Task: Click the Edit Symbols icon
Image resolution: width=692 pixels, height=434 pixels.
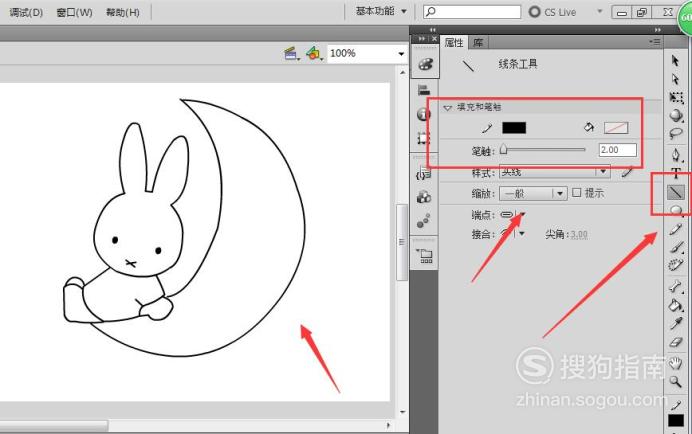Action: (315, 54)
